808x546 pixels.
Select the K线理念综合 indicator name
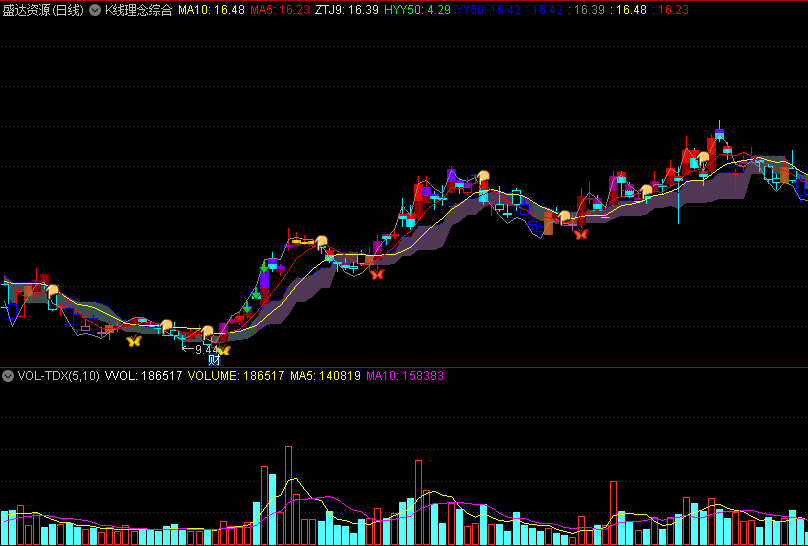tap(138, 10)
